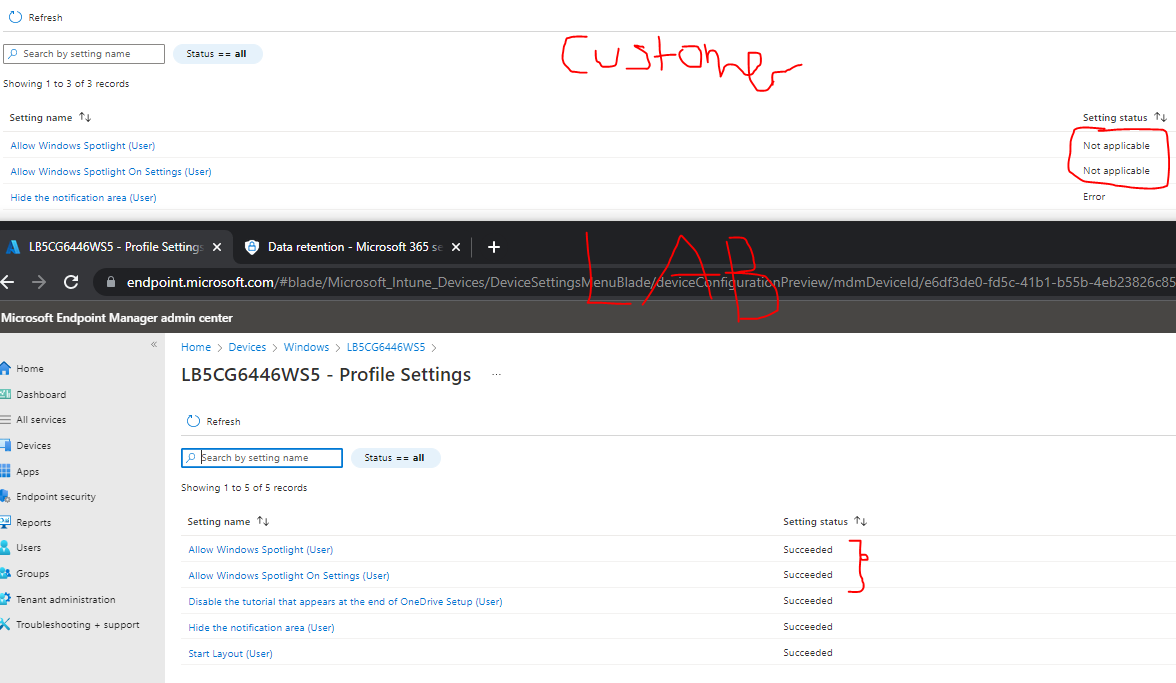Click 'Showing 1 to 5 of 5 records'
The height and width of the screenshot is (683, 1176).
click(x=244, y=488)
